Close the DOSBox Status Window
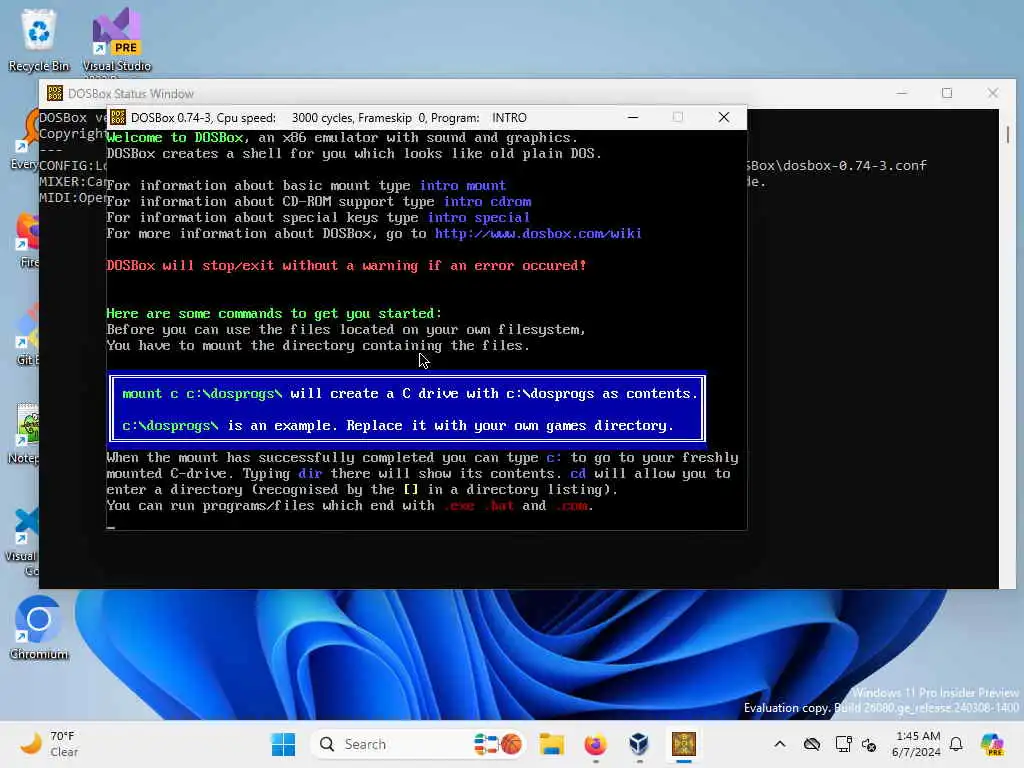The height and width of the screenshot is (768, 1024). (x=993, y=93)
